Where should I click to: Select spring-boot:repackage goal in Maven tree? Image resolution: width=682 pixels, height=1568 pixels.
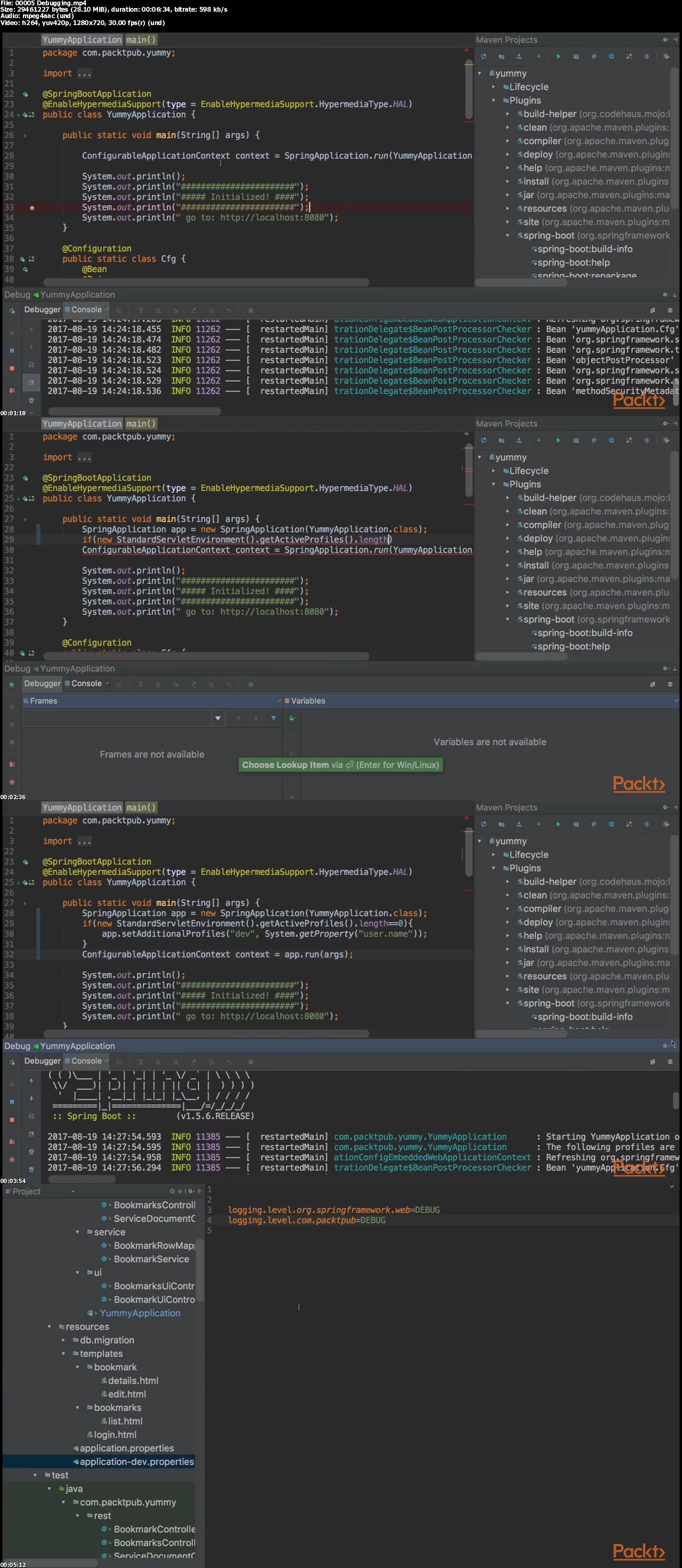click(x=584, y=276)
